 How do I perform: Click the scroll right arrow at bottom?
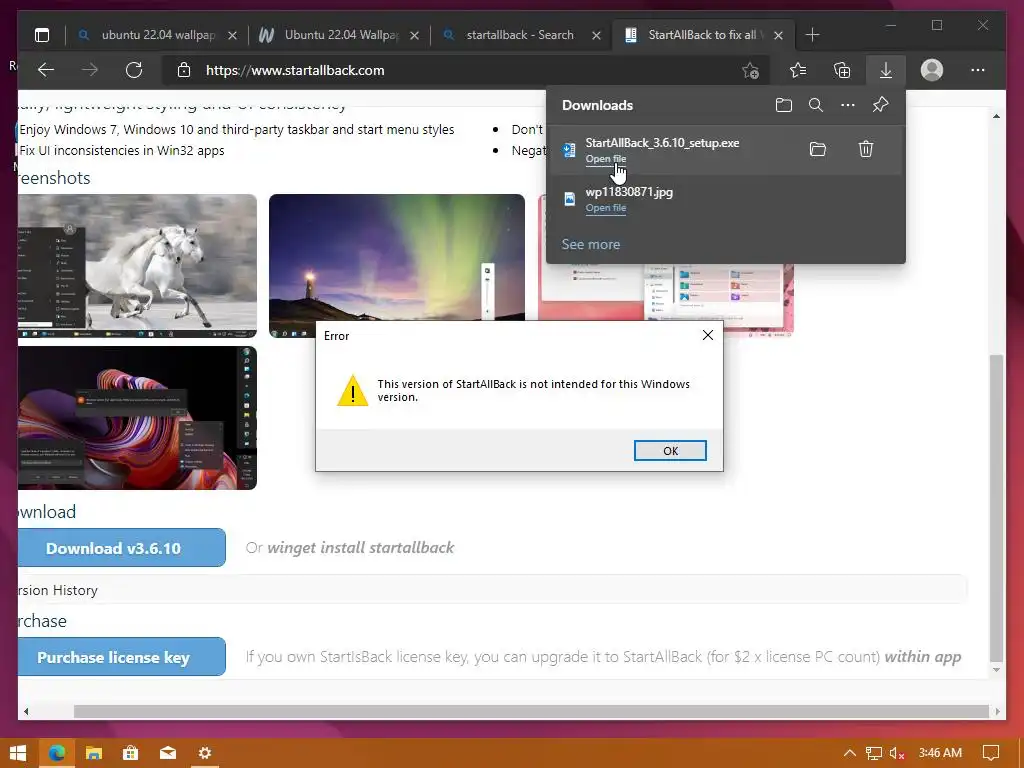pyautogui.click(x=998, y=711)
